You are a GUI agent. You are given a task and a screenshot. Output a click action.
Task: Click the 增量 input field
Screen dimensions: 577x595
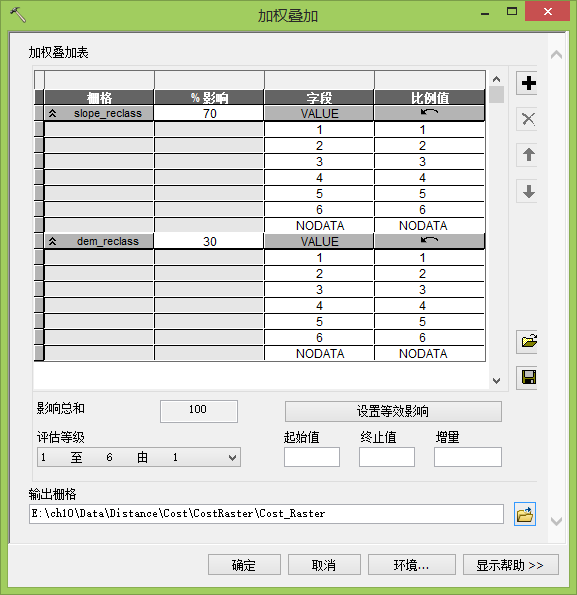click(468, 457)
